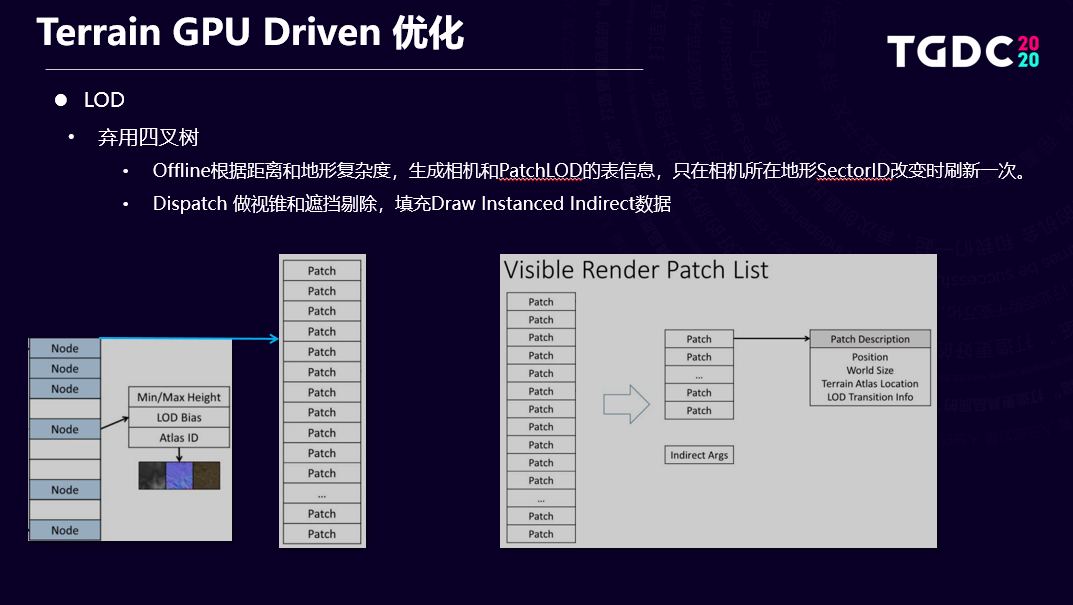
Task: Click the brown terrain texture thumbnail
Action: coord(207,476)
